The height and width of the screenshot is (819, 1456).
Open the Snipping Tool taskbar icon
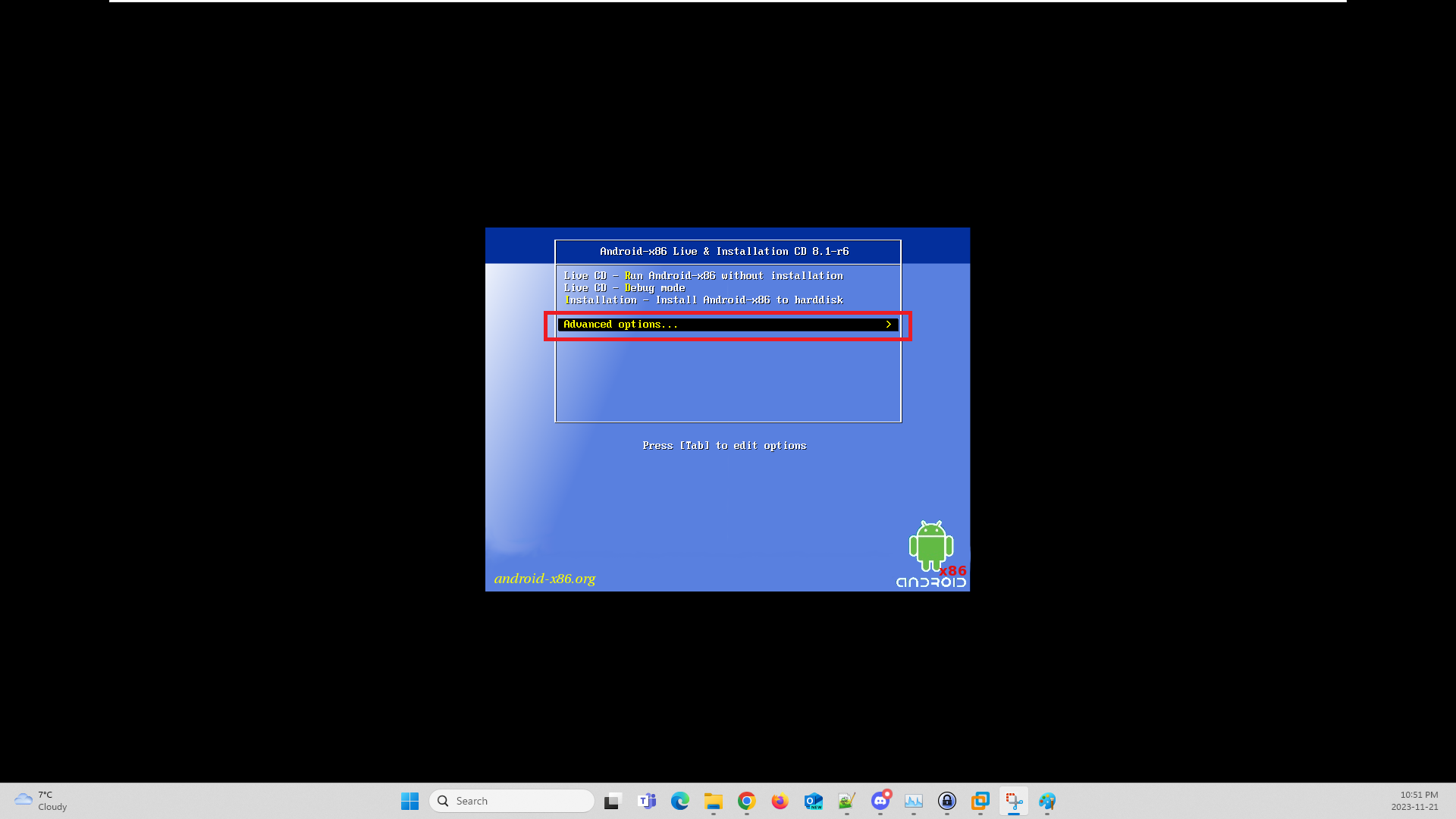pyautogui.click(x=1014, y=801)
